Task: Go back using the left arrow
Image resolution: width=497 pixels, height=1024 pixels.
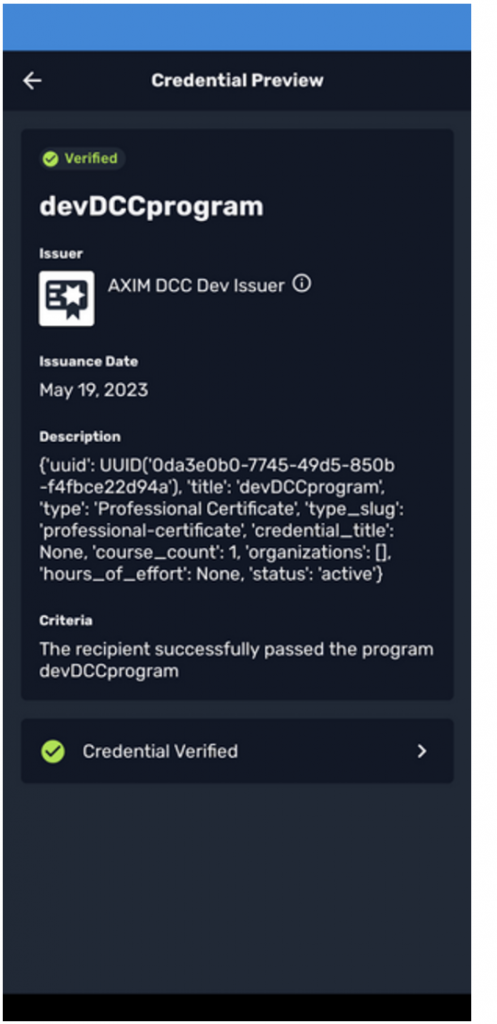Action: coord(32,80)
